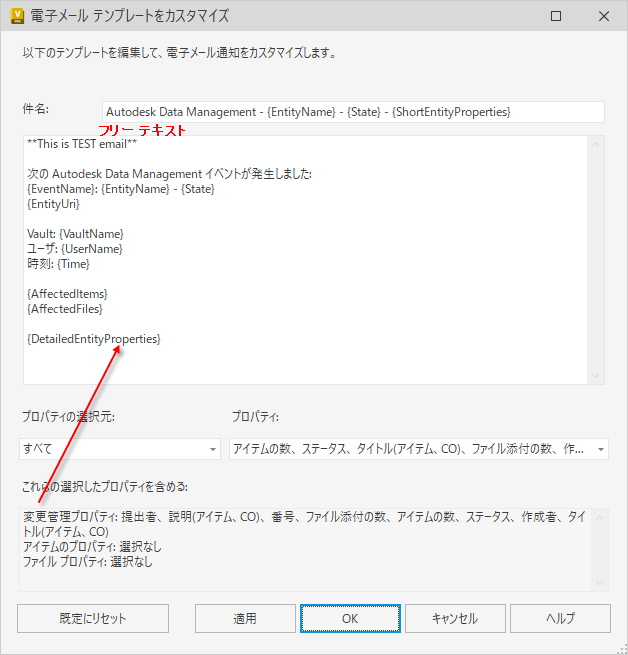Open help with the ヘルプ button

(x=560, y=618)
